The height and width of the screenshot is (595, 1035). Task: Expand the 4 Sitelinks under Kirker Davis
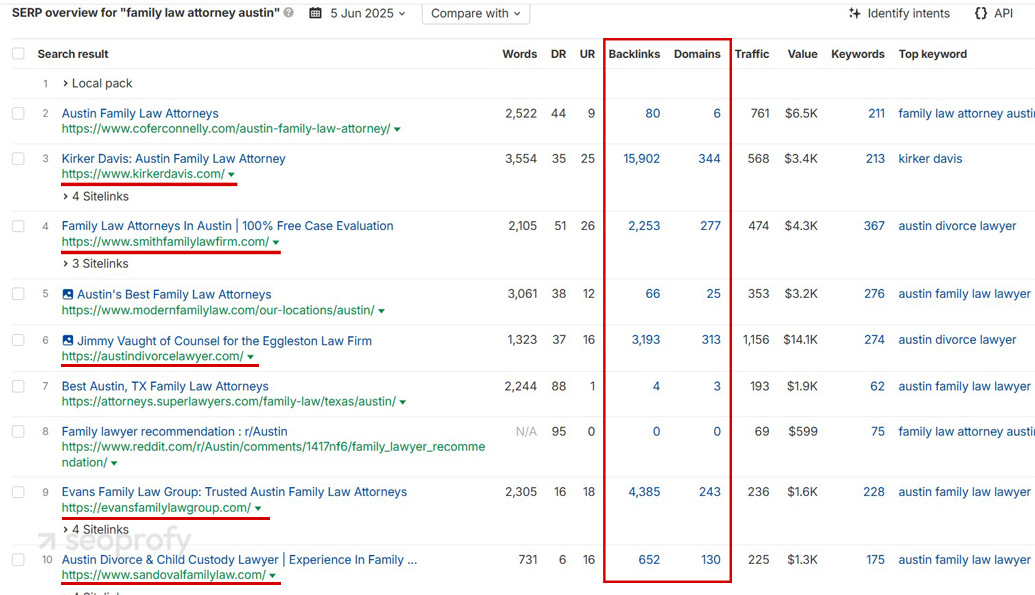tap(96, 196)
